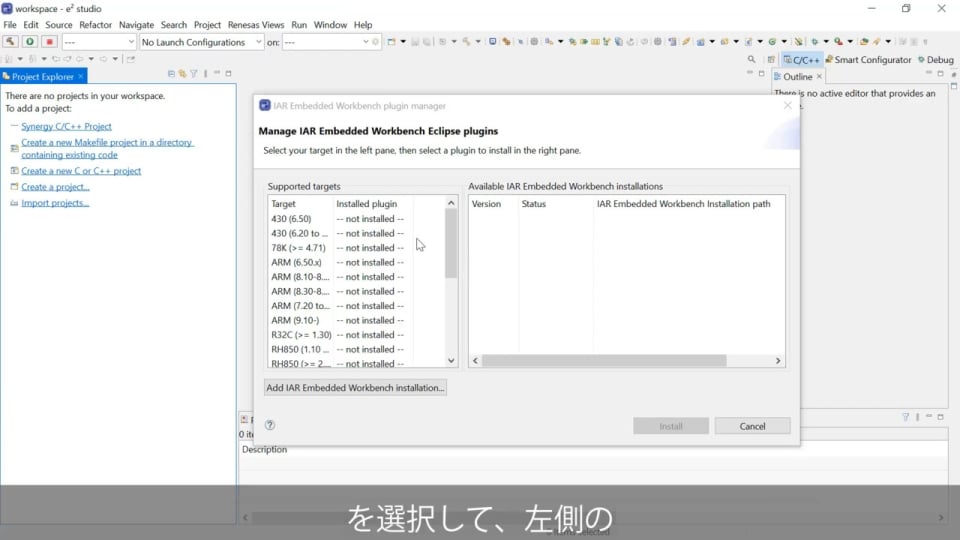Click Collapse All in Project Explorer
The height and width of the screenshot is (540, 960).
[x=171, y=73]
